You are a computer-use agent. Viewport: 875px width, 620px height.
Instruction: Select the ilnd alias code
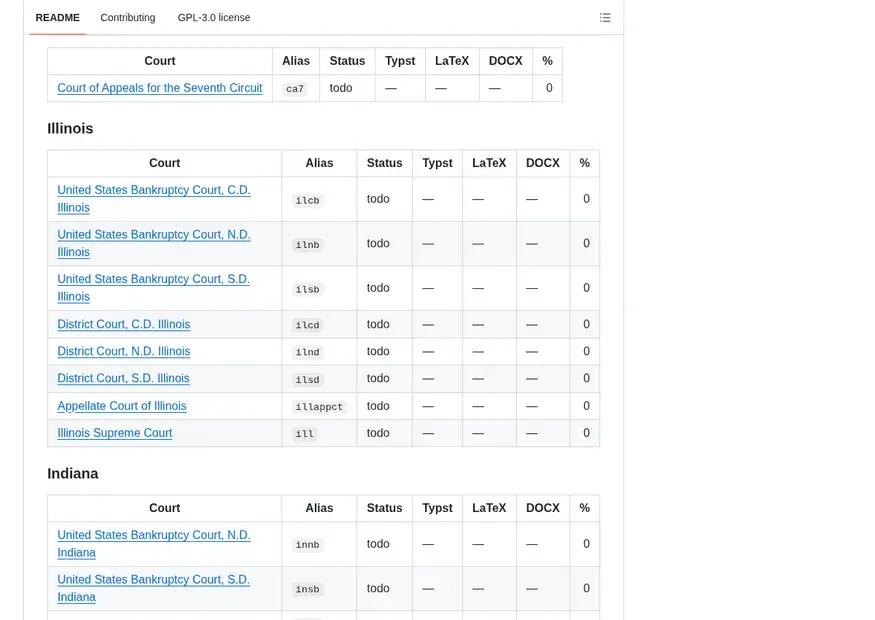click(307, 352)
